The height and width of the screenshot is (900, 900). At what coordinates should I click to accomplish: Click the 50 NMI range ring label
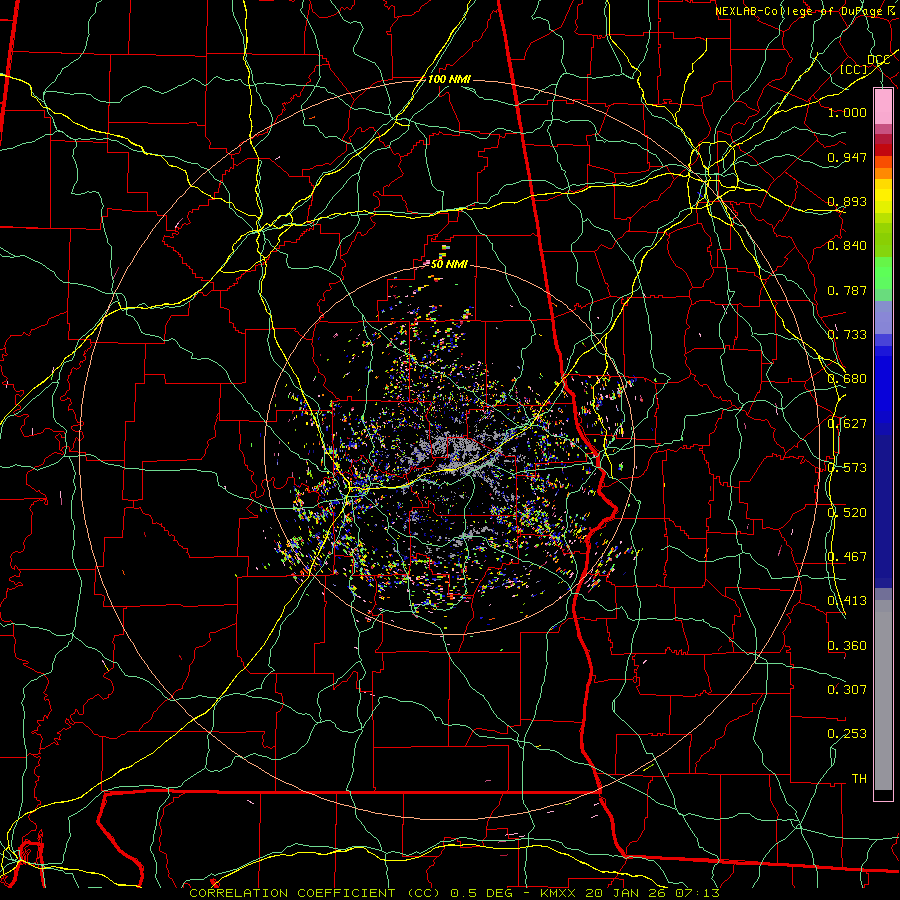pyautogui.click(x=449, y=265)
